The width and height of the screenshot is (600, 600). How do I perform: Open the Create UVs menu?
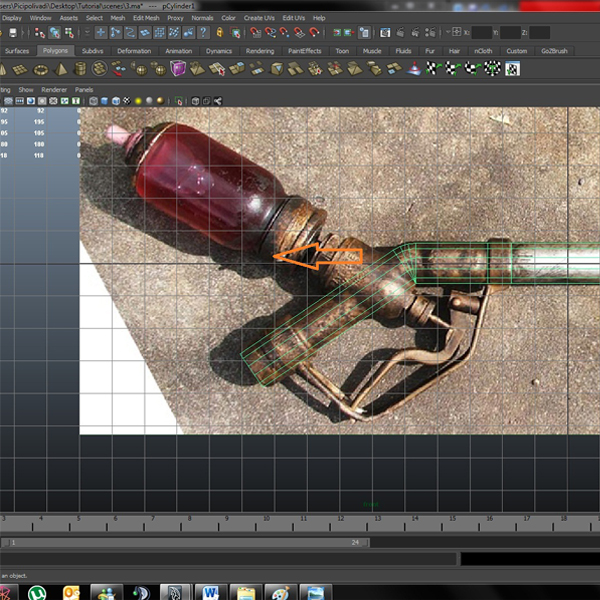tap(259, 18)
